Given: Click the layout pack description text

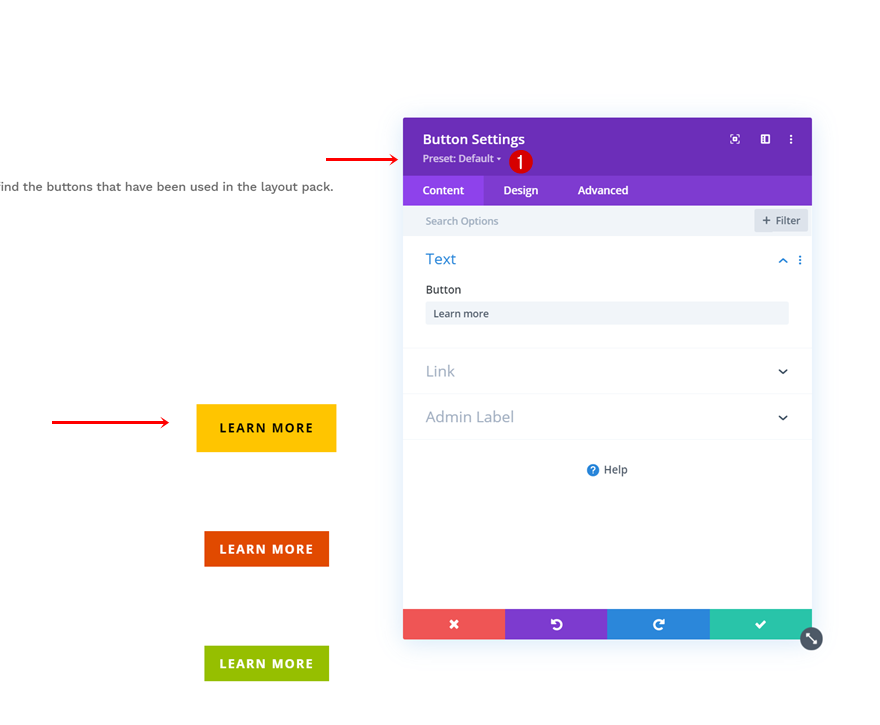Looking at the screenshot, I should 167,187.
